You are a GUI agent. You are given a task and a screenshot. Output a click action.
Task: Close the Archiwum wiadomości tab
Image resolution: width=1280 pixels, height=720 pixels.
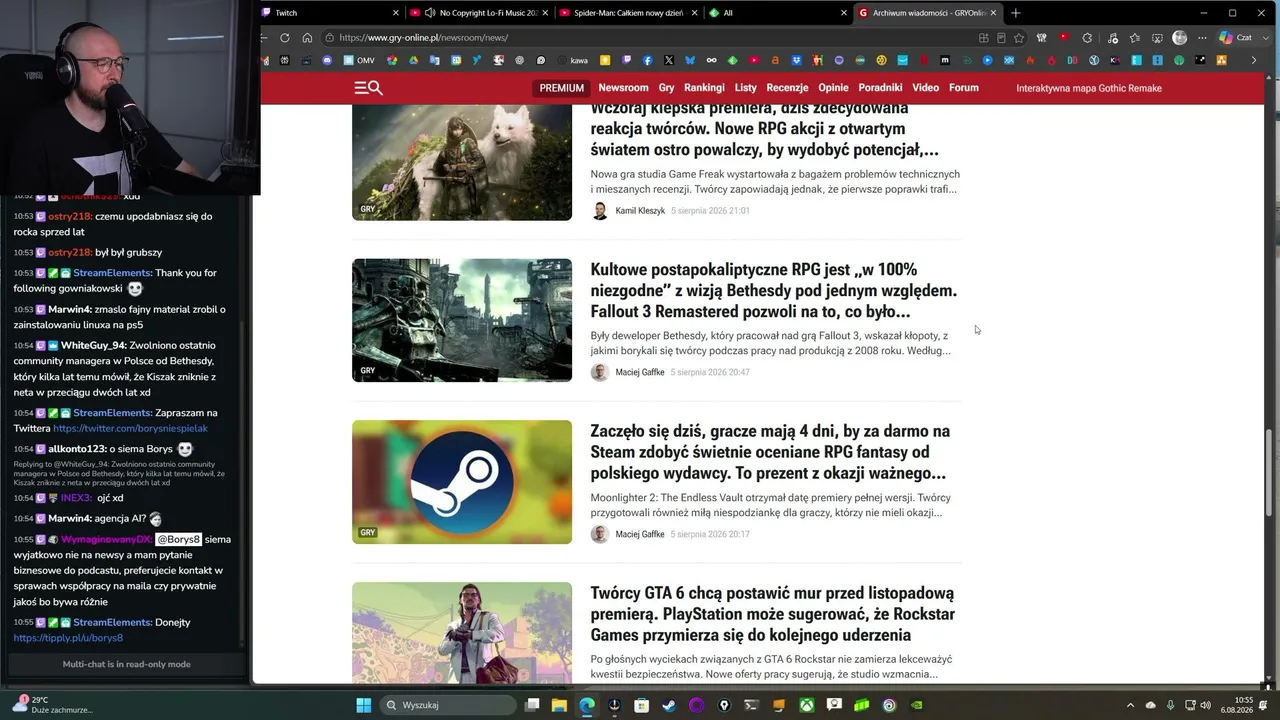point(993,13)
